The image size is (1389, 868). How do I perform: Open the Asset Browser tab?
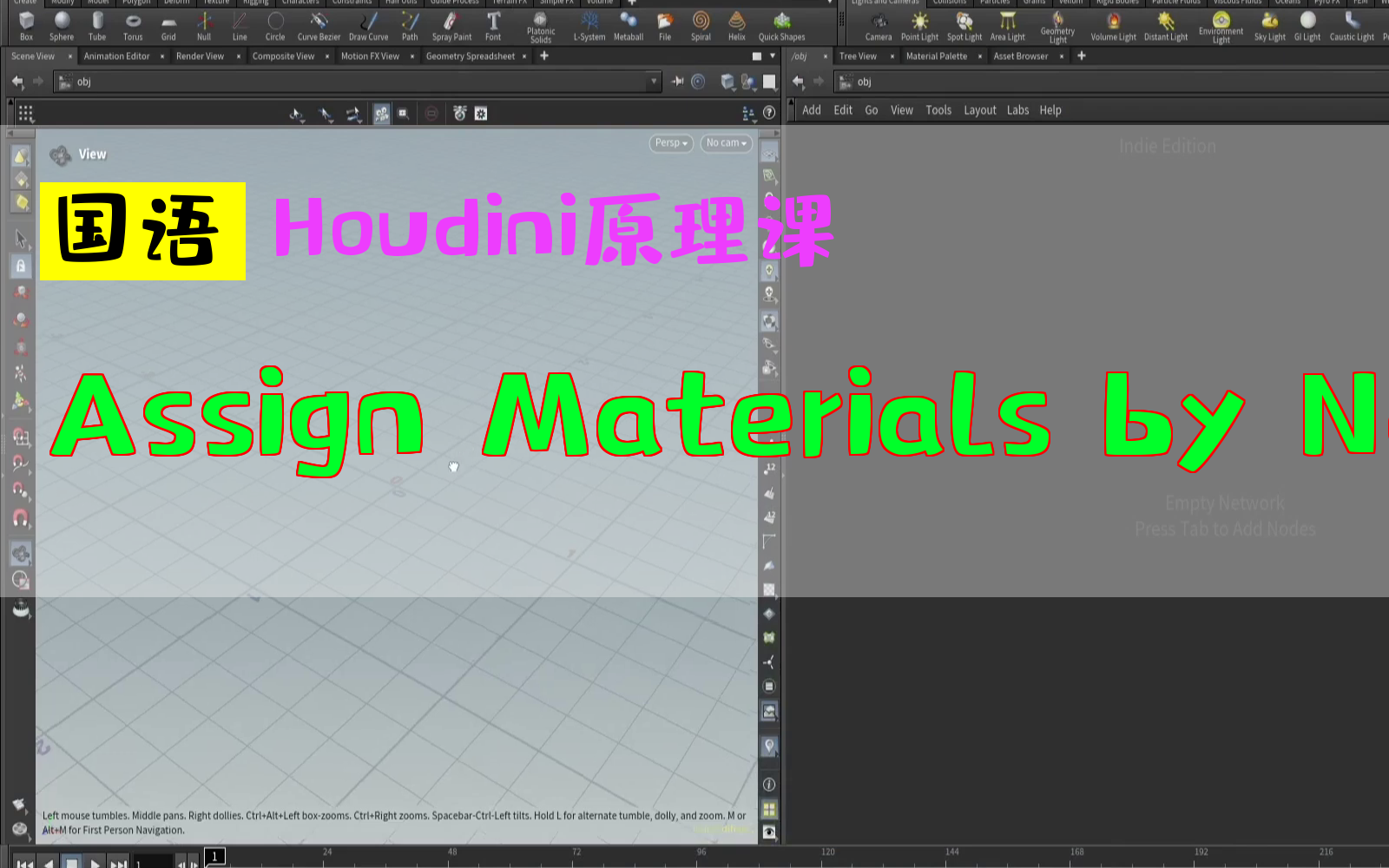[x=1021, y=56]
